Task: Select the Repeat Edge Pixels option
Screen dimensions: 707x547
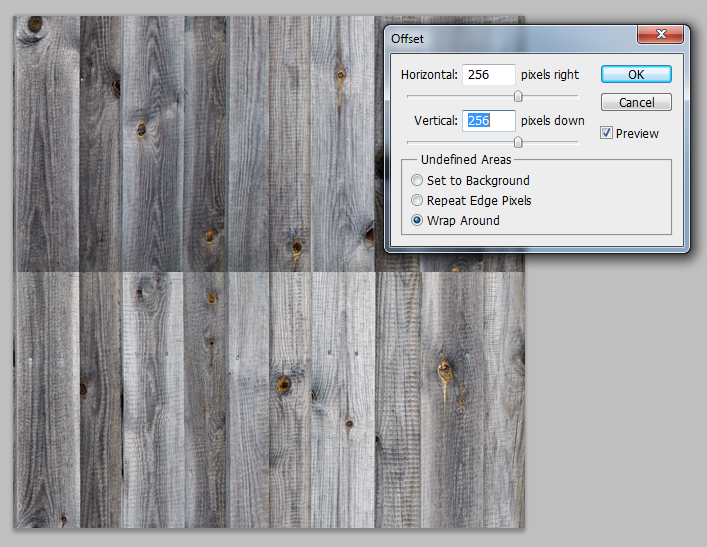Action: [417, 200]
